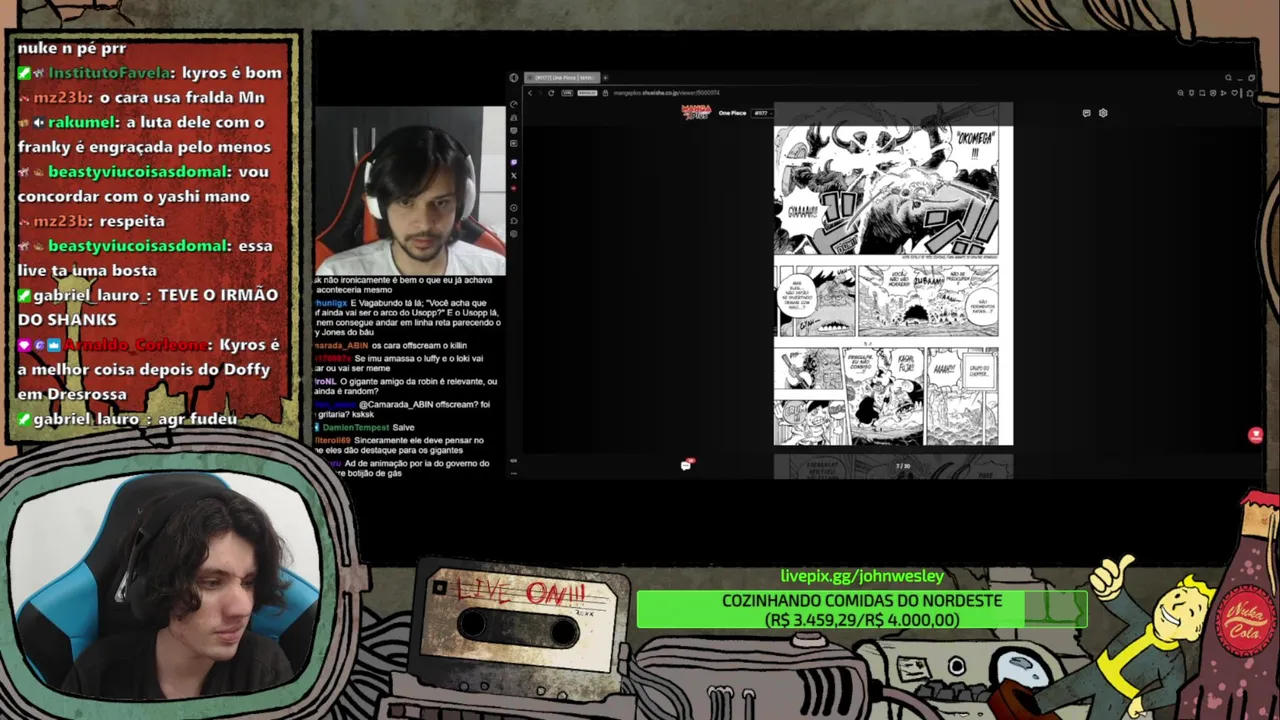Open the comment bubble with red badge

click(x=686, y=465)
